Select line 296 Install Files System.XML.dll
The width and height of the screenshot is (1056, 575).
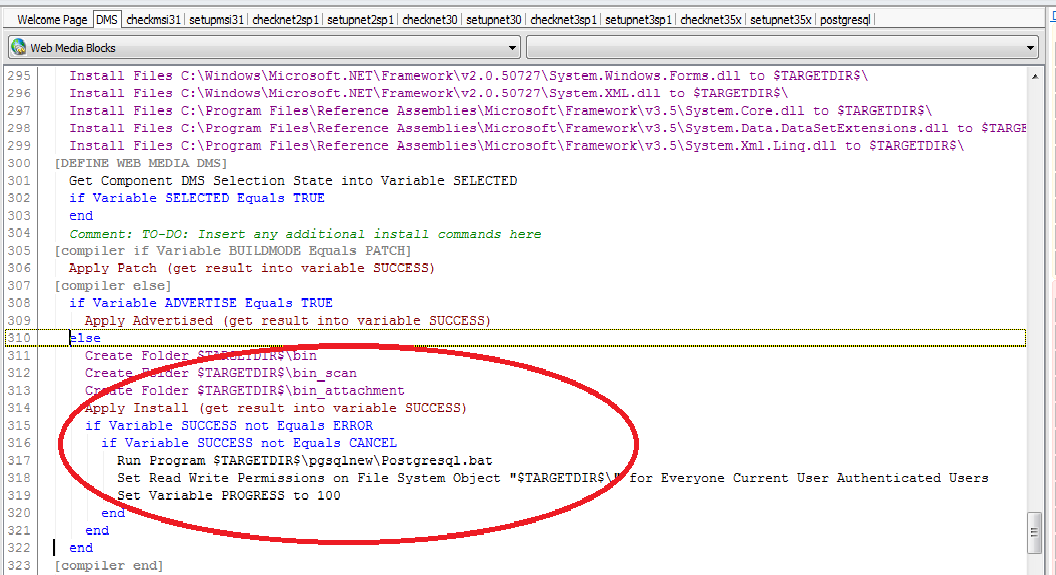pos(428,93)
